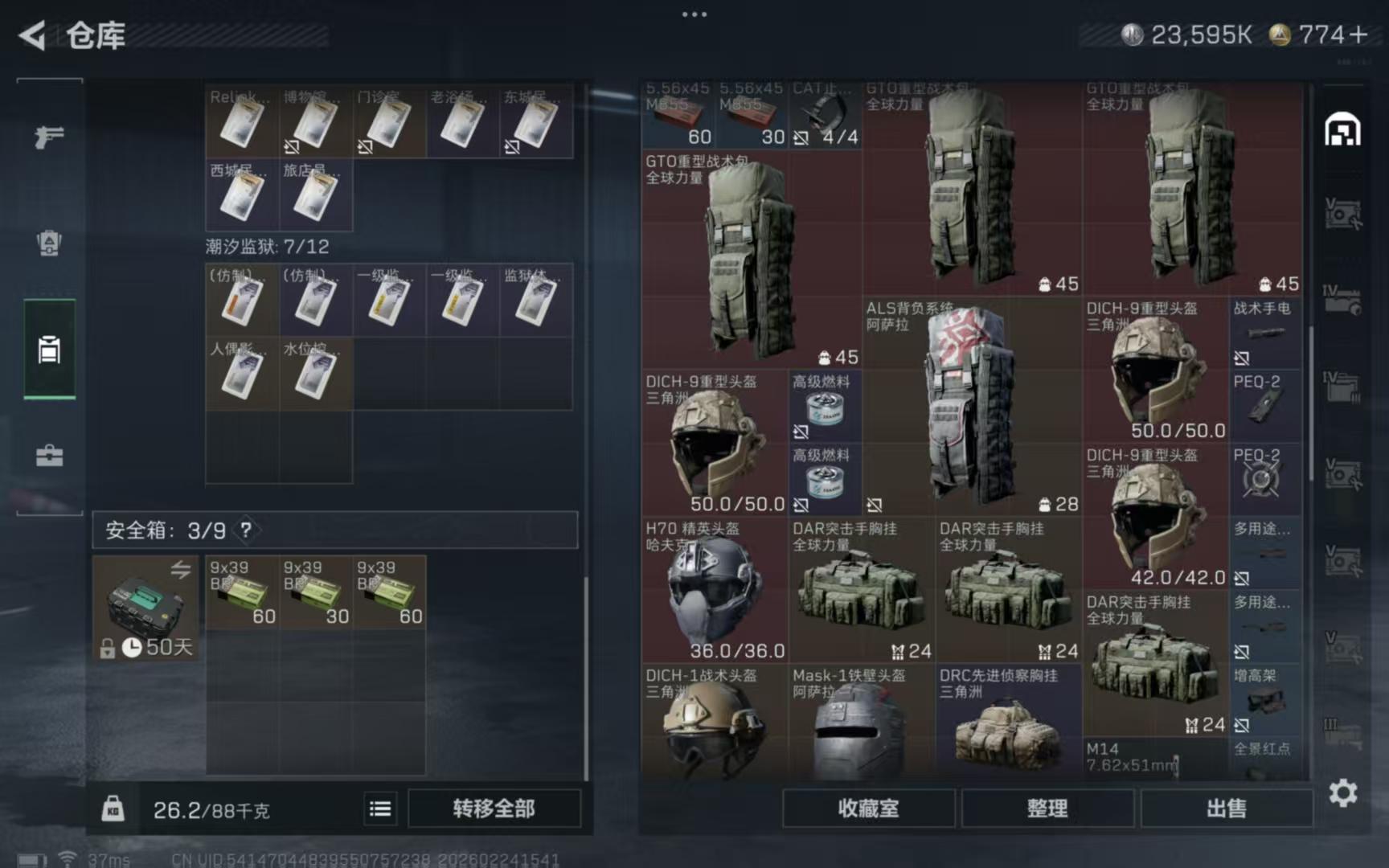Select the DRC先进侦察胸挂 chest rig
The width and height of the screenshot is (1389, 868).
click(1009, 722)
